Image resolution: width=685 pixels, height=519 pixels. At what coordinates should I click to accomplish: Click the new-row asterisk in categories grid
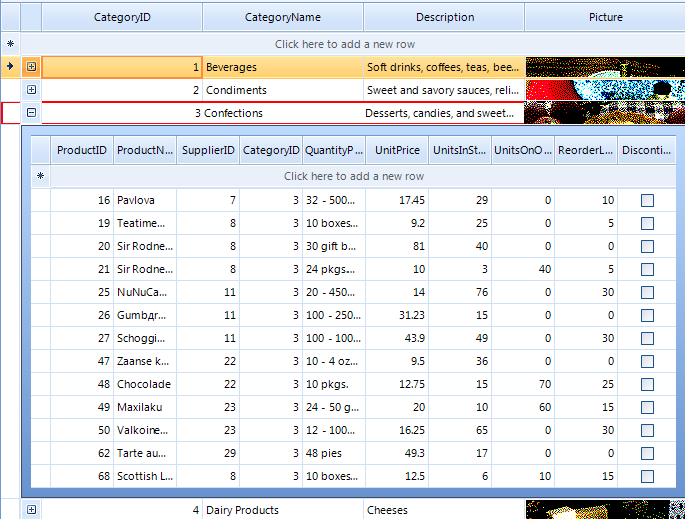coord(10,44)
